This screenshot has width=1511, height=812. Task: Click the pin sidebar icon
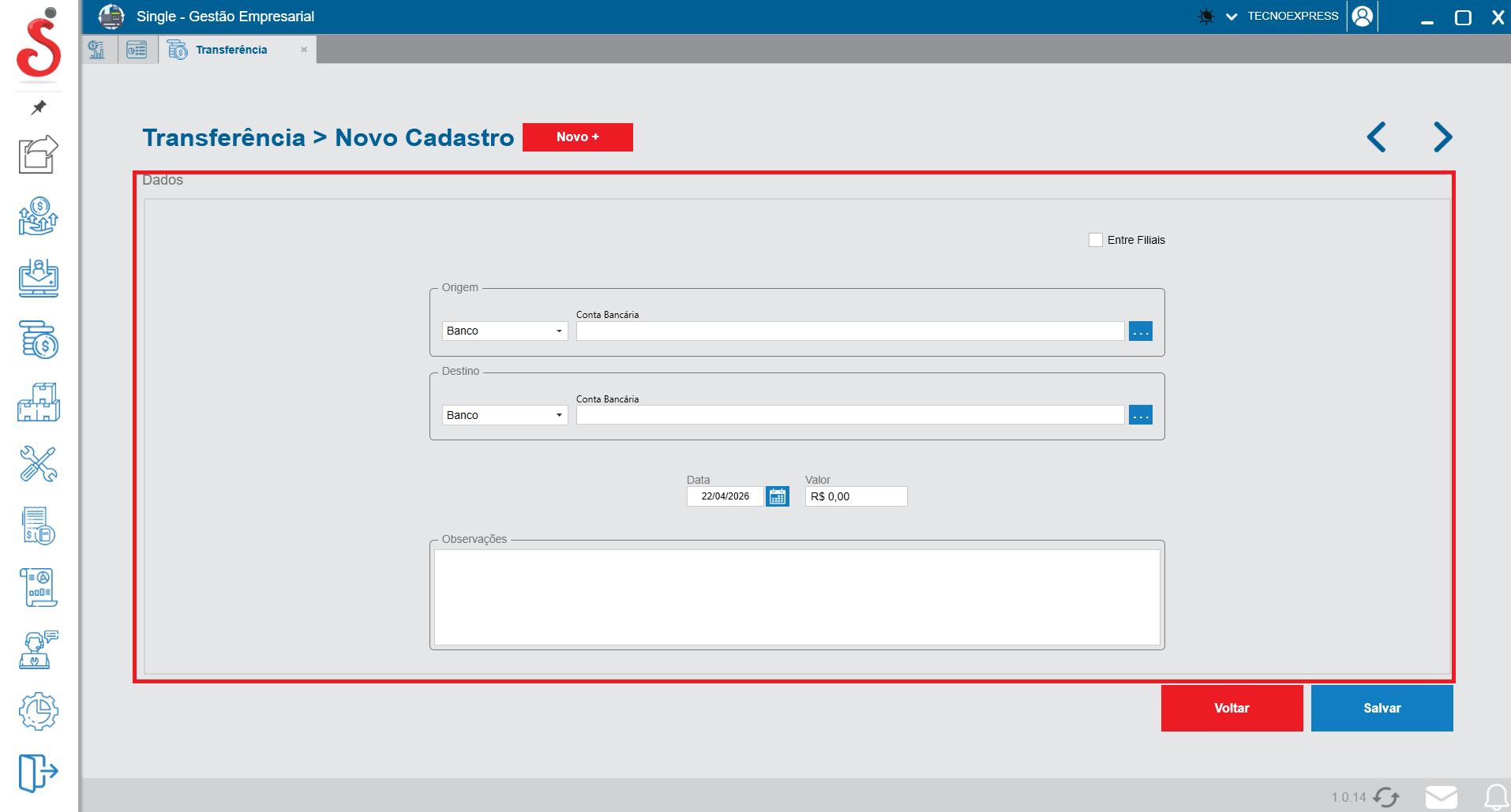38,107
